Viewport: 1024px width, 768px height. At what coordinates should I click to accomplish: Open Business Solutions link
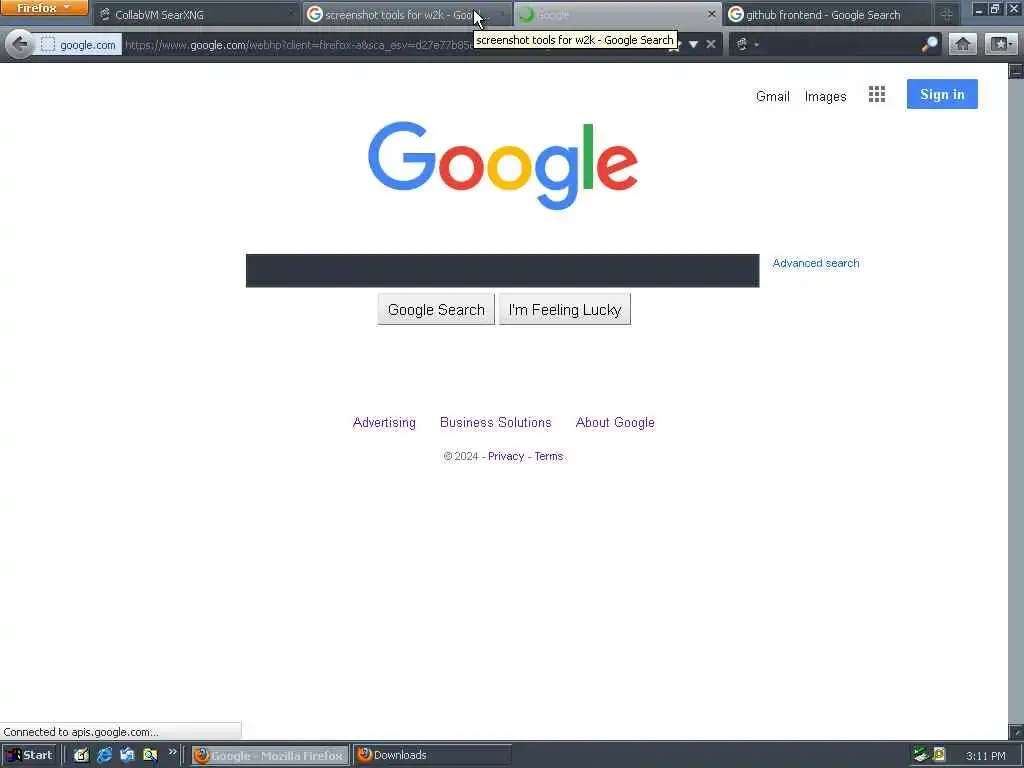point(496,423)
